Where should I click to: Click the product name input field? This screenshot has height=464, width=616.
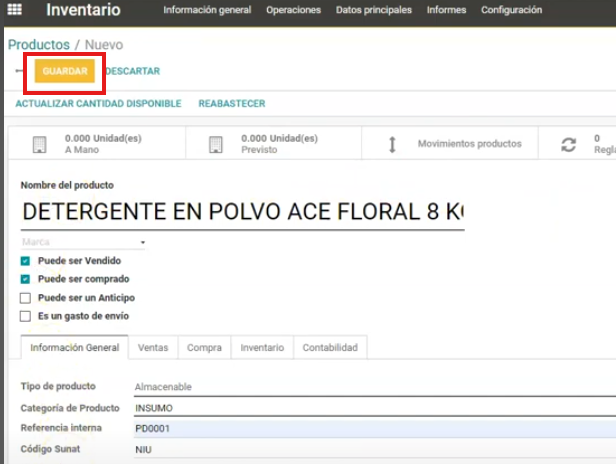click(243, 212)
